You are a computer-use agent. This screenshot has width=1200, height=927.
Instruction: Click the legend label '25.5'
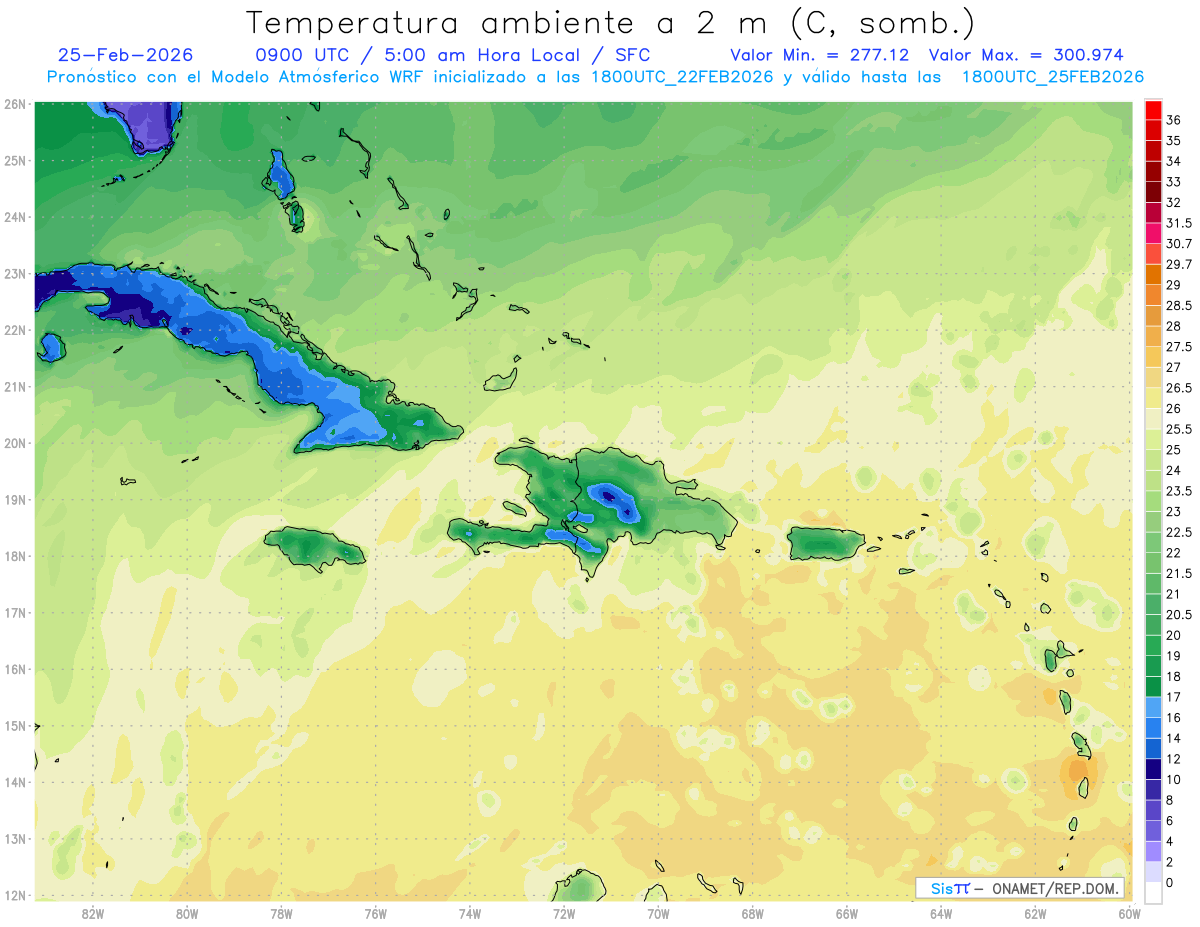pyautogui.click(x=1179, y=429)
